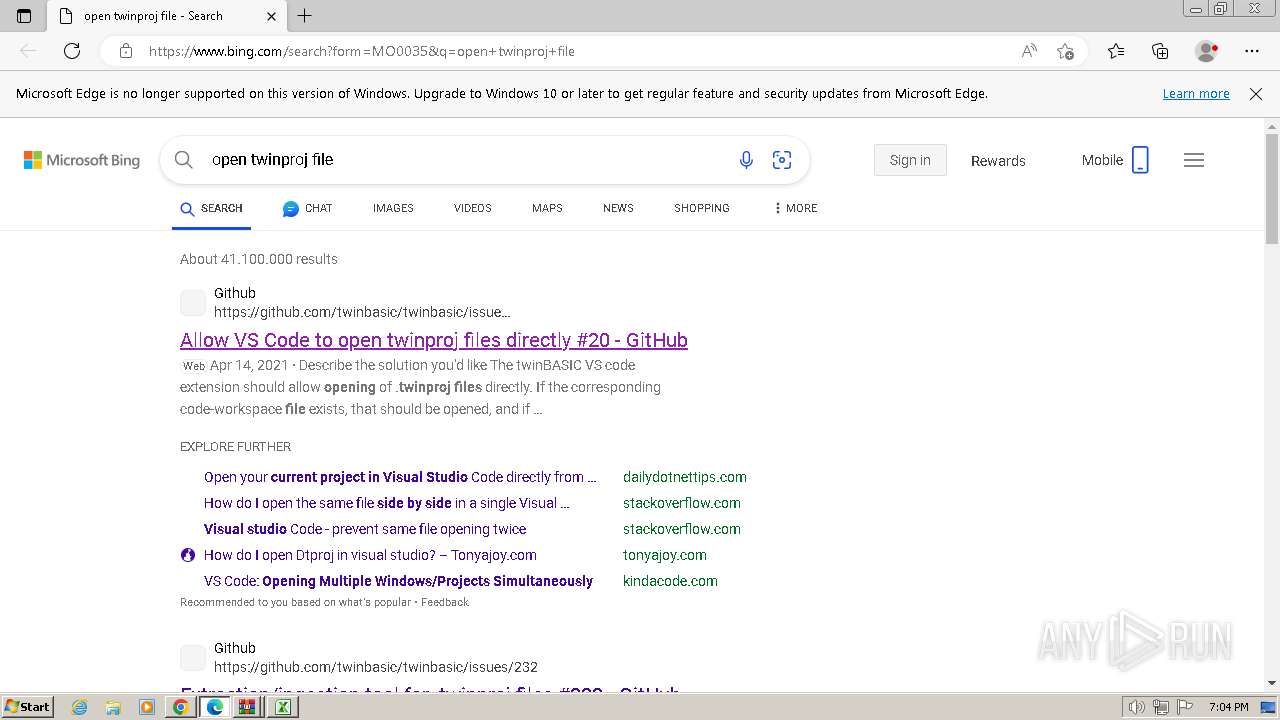The width and height of the screenshot is (1280, 720).
Task: Start voice search with microphone icon
Action: (746, 160)
